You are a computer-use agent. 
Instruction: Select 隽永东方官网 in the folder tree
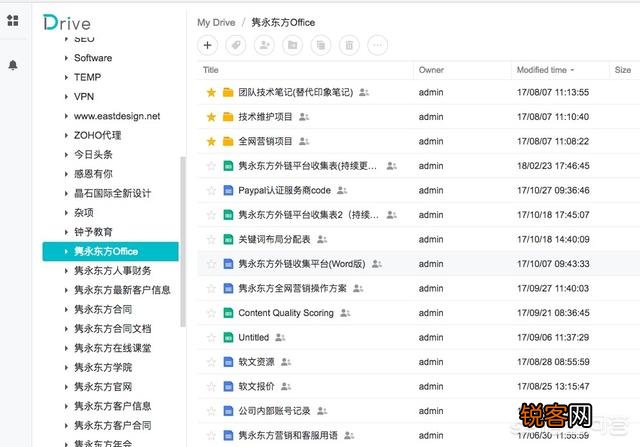[x=103, y=387]
